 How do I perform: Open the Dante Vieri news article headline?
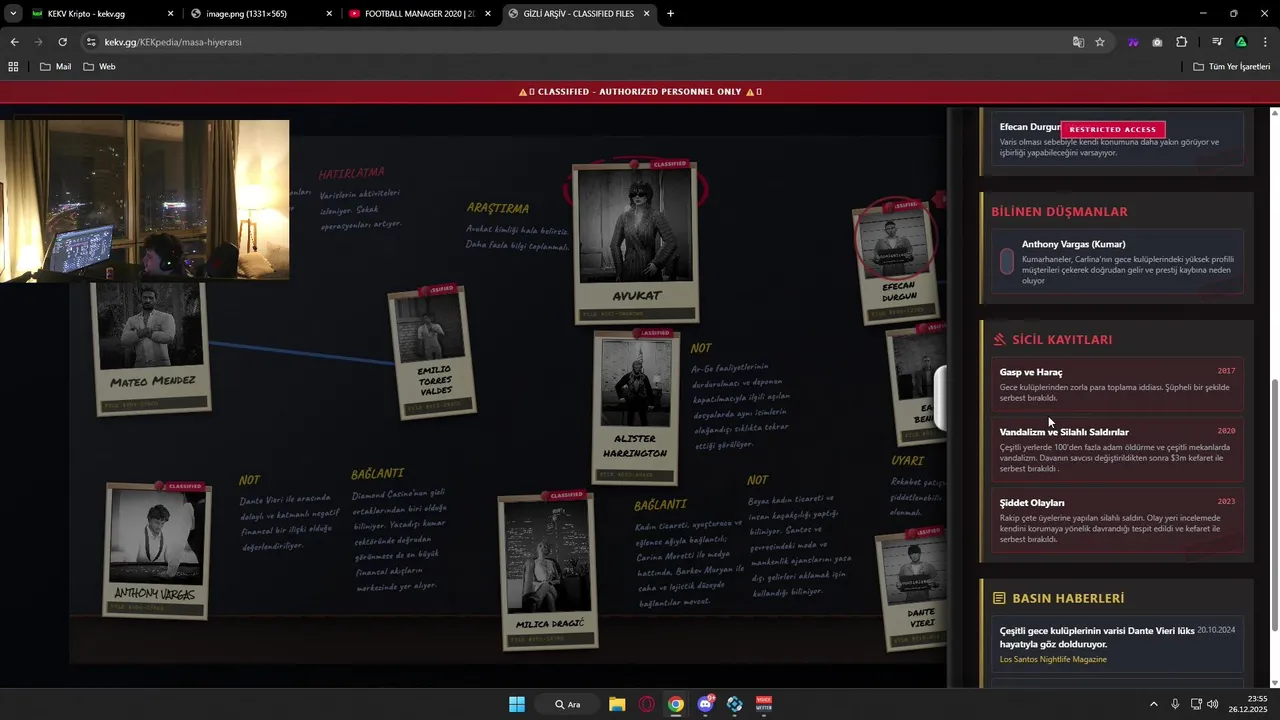point(1096,637)
